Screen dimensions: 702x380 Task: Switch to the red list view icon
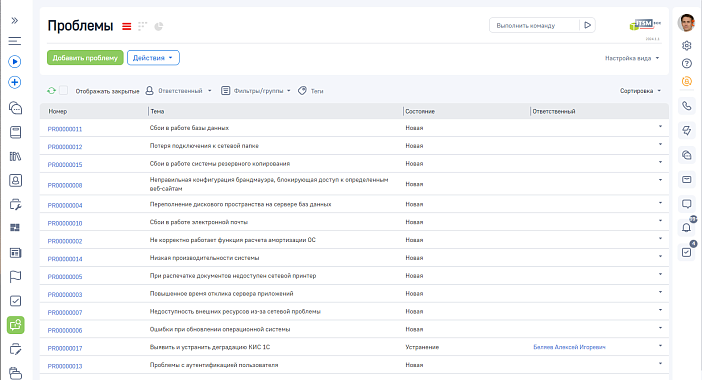[127, 26]
